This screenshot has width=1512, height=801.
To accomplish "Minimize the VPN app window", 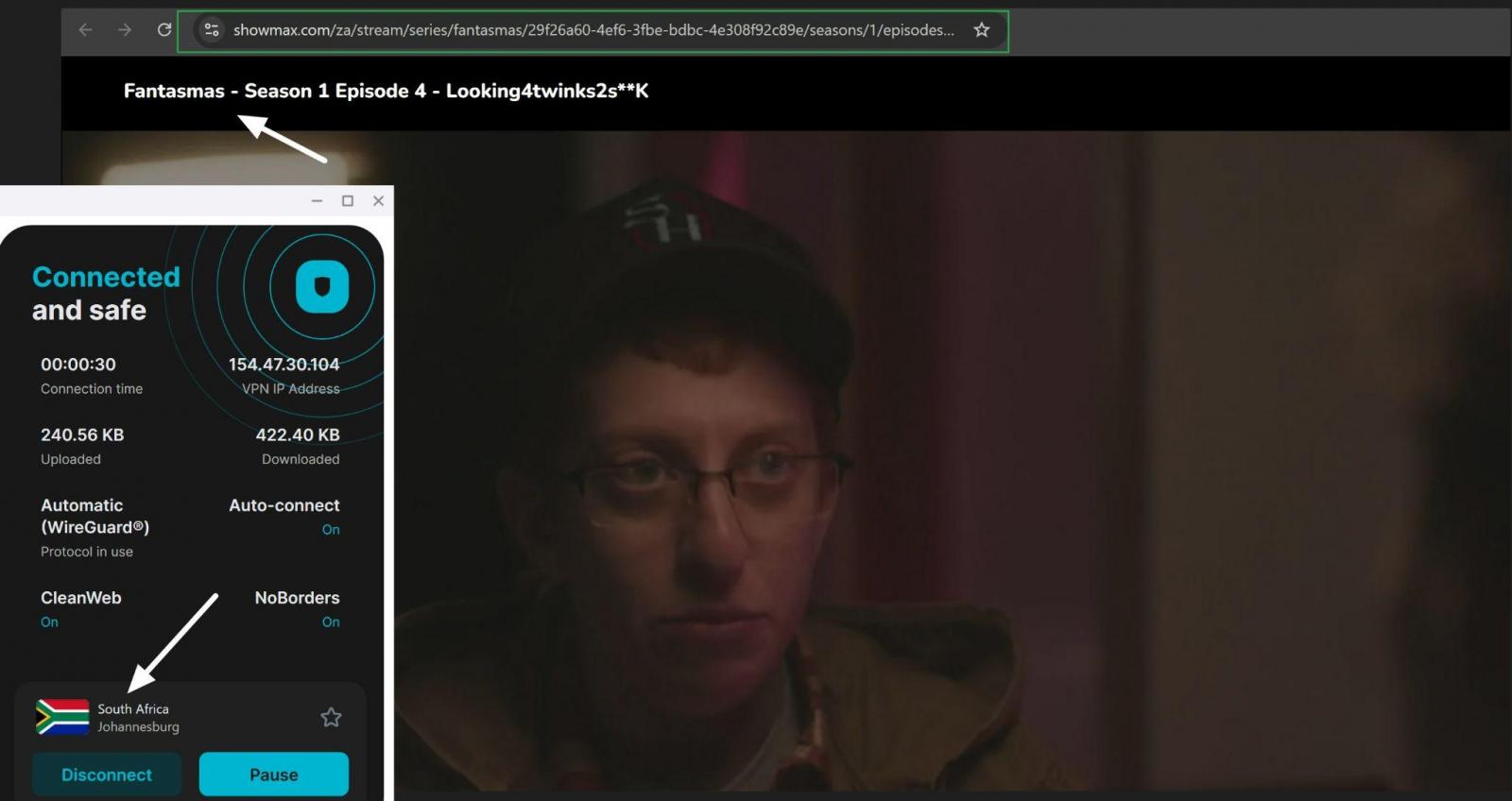I will 317,201.
